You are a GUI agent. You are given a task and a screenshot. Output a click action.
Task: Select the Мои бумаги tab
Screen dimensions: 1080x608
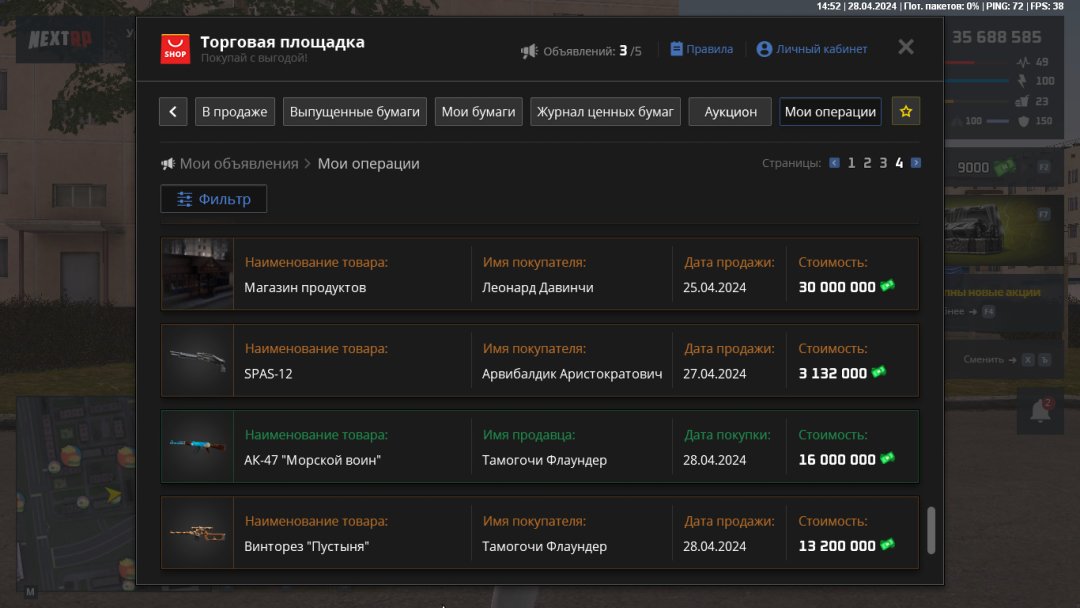pyautogui.click(x=479, y=112)
